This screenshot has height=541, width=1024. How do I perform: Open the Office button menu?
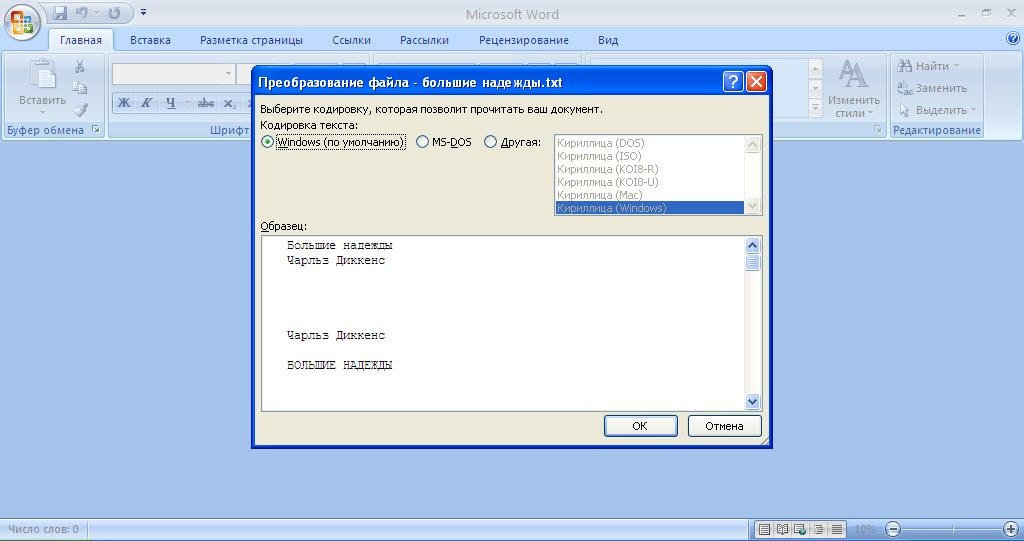point(22,22)
